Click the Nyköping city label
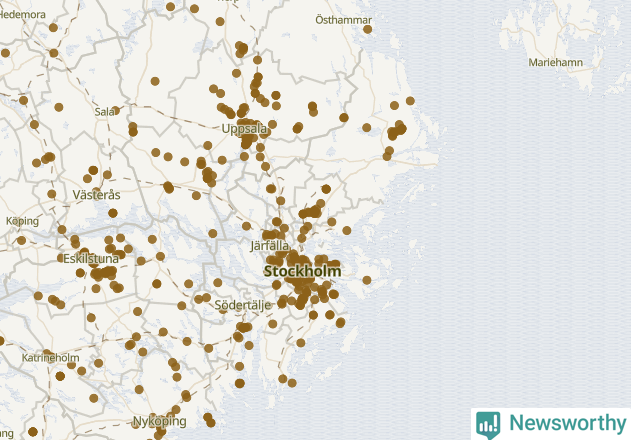Screen dimensions: 631x440 [160, 421]
